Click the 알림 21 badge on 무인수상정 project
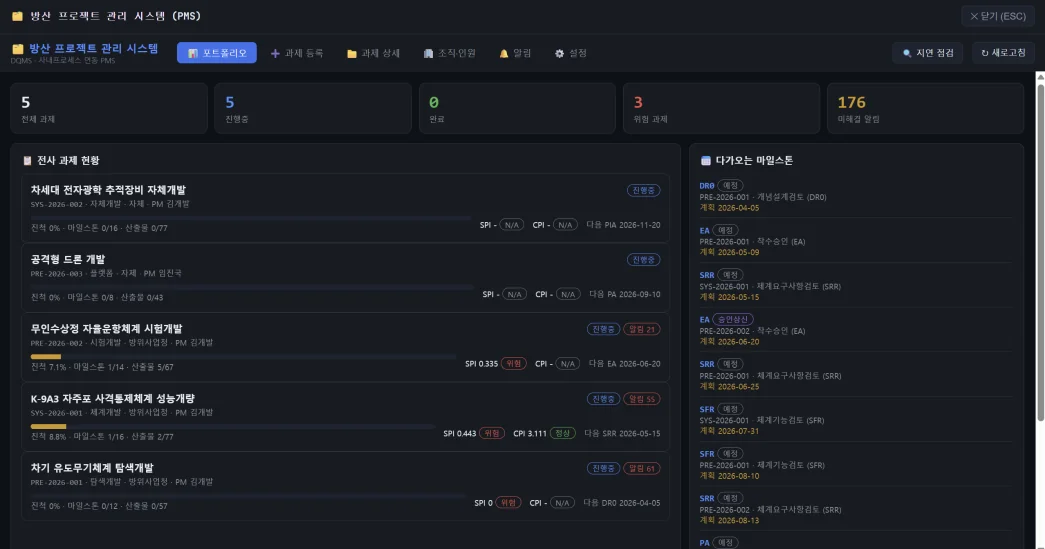1045x549 pixels. 641,329
